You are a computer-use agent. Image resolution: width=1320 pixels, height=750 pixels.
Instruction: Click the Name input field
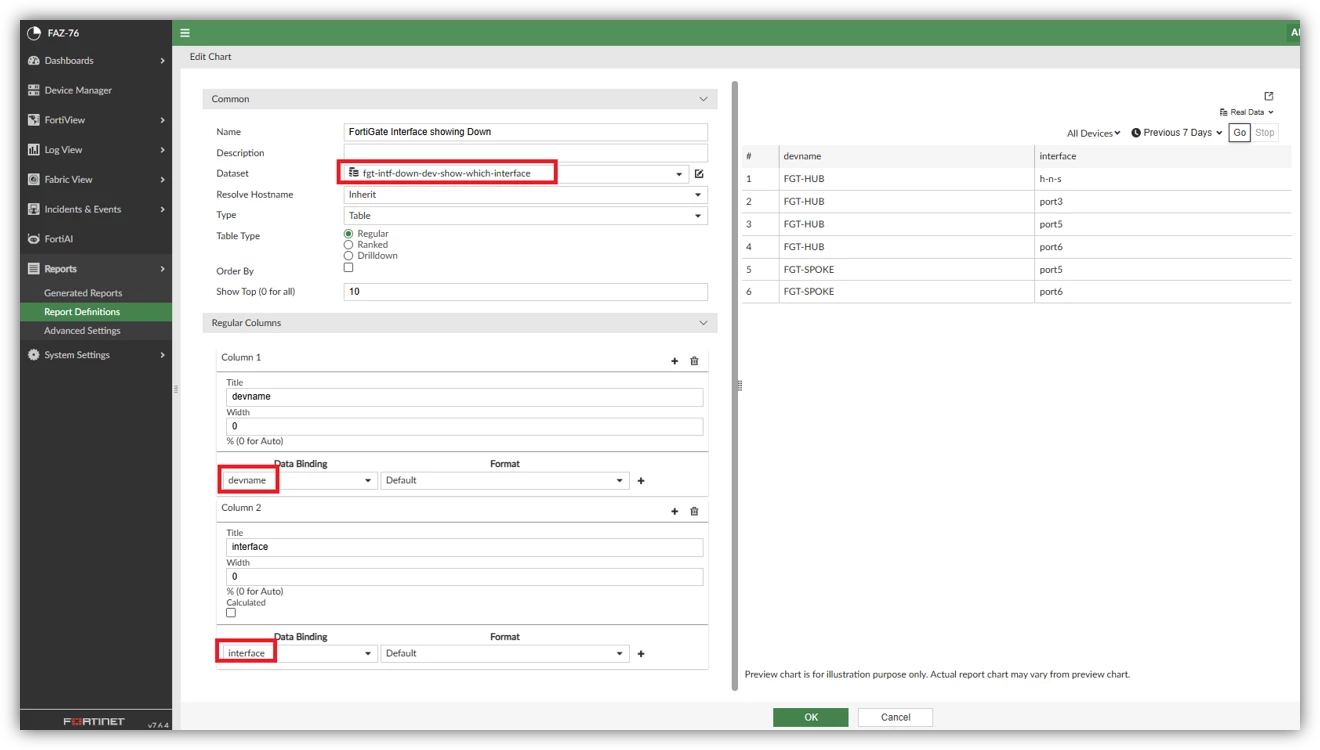click(x=525, y=132)
